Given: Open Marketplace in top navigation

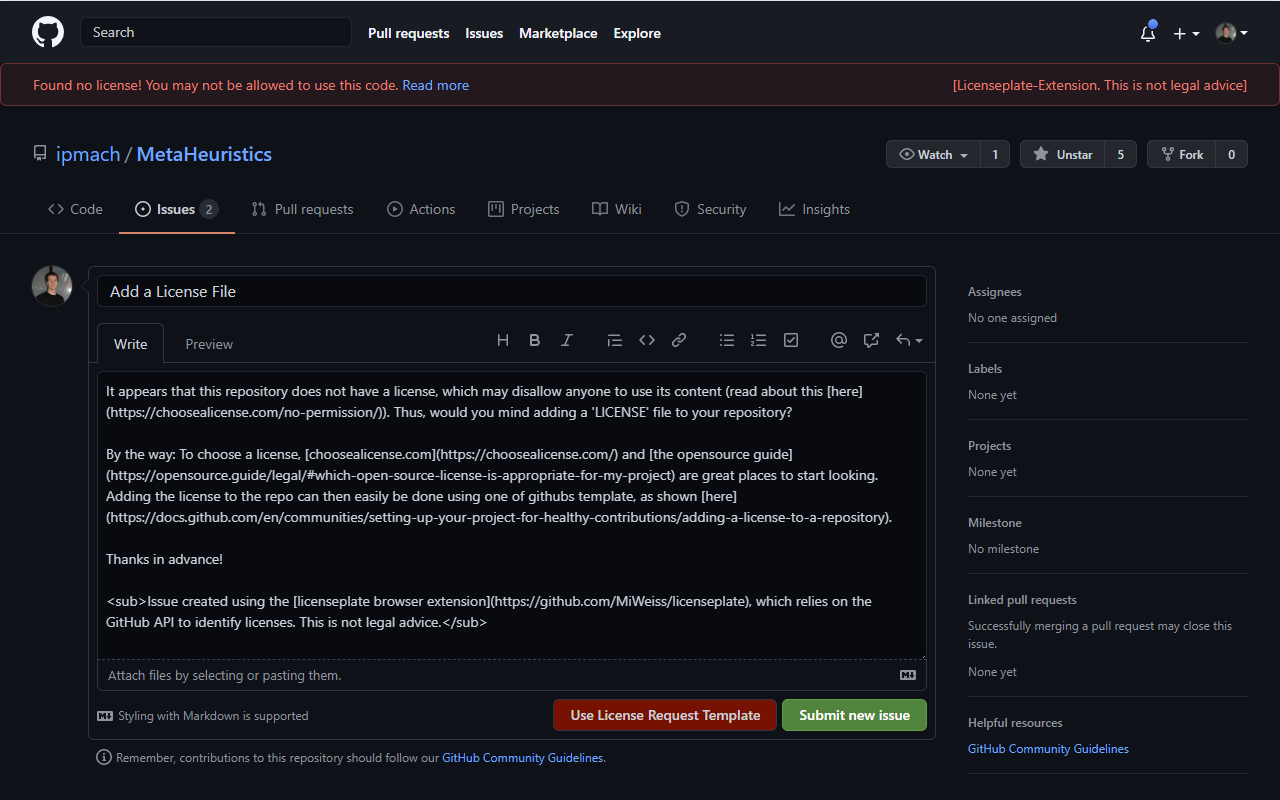Looking at the screenshot, I should click(558, 33).
